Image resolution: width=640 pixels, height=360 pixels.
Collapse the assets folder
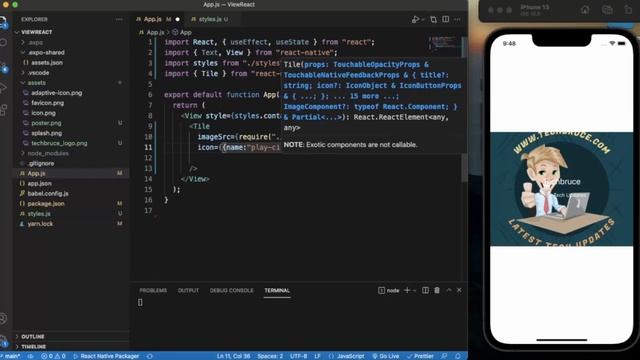pos(36,83)
